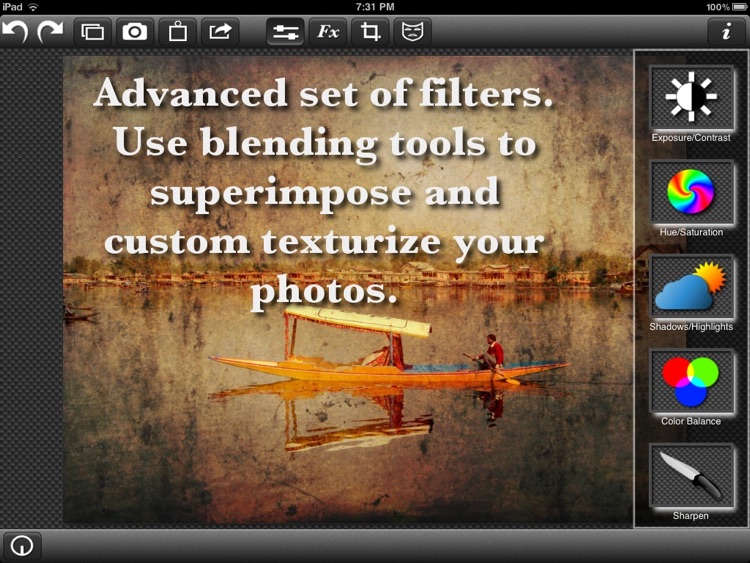750x563 pixels.
Task: Tap the boat photo on the canvas
Action: click(348, 289)
